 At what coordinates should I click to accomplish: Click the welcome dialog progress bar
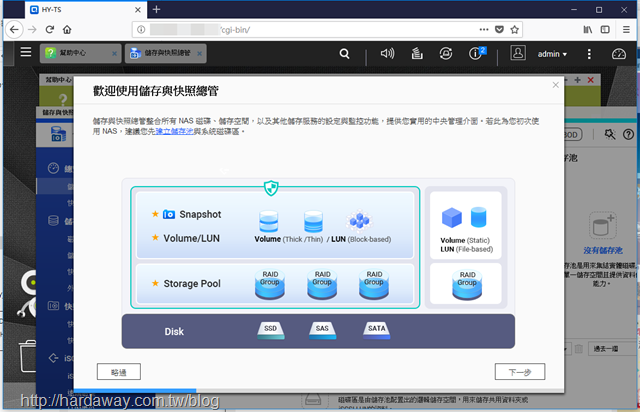[x=319, y=391]
